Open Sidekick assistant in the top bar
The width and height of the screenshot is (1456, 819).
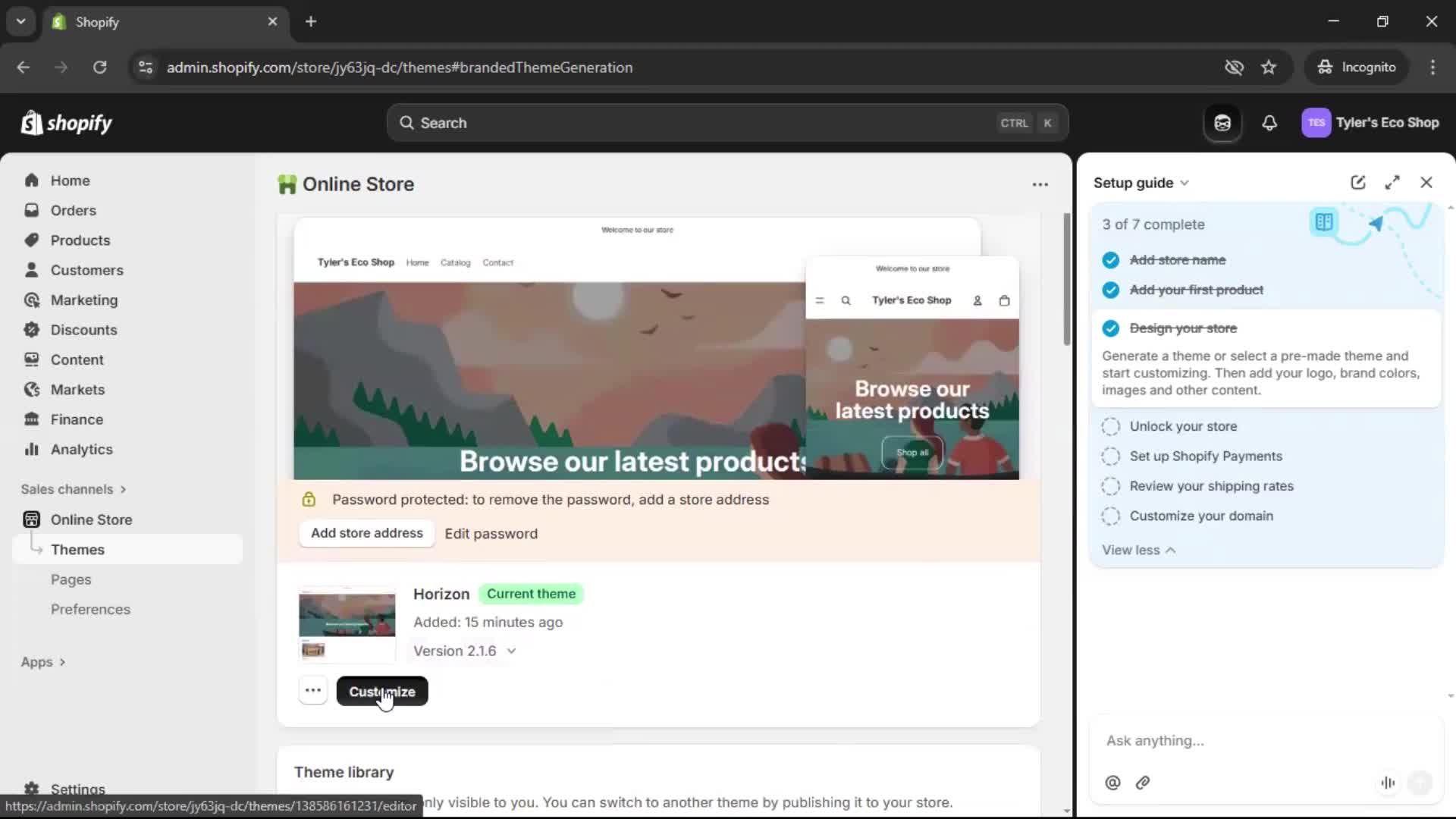[x=1222, y=122]
